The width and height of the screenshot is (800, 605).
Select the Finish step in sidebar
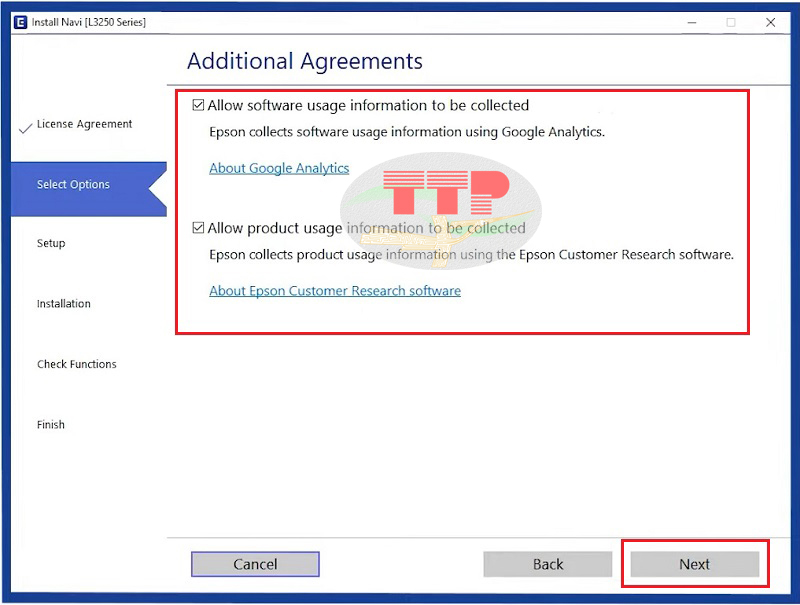tap(51, 424)
